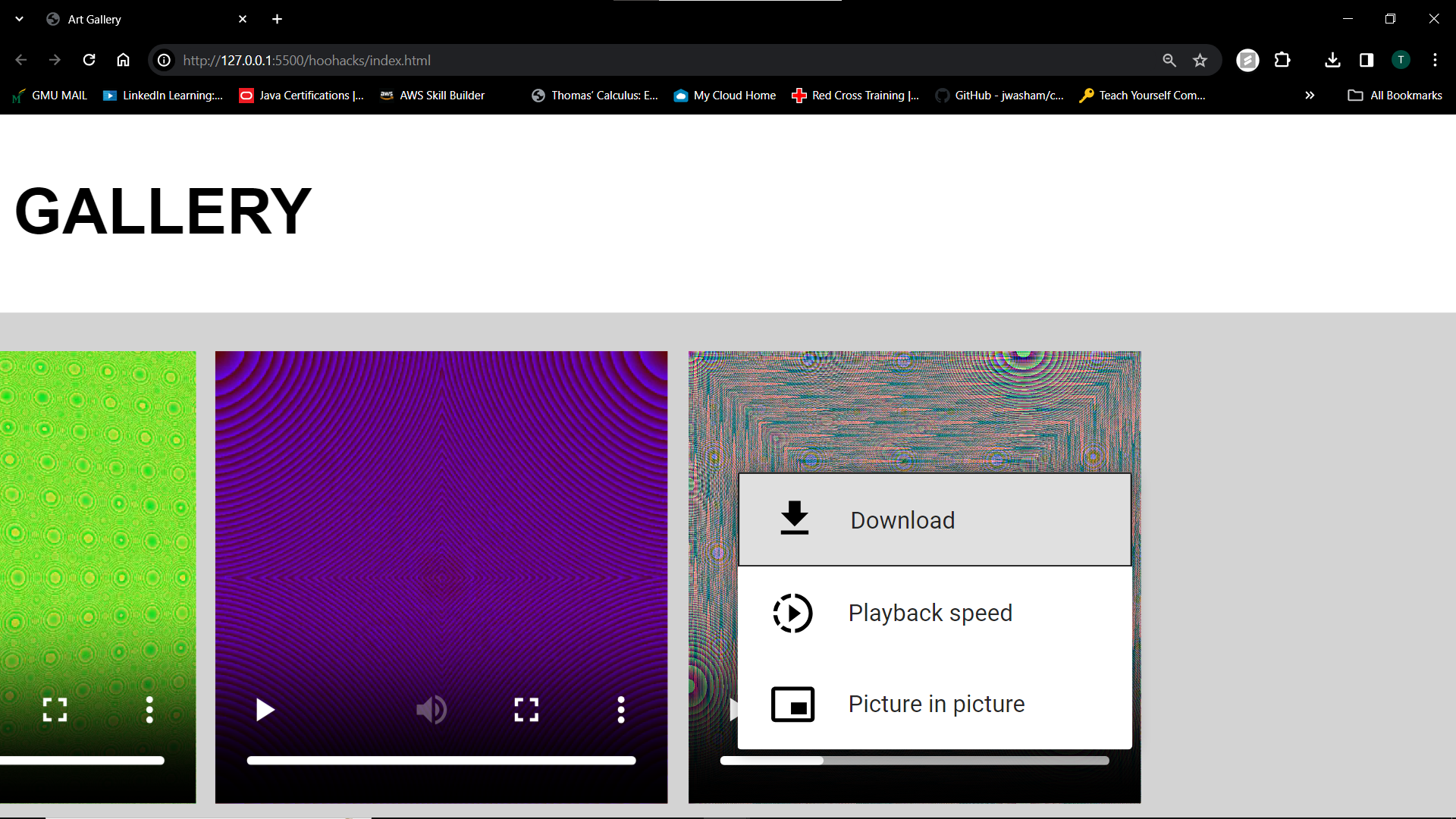Open the Extensions puzzle icon
1456x819 pixels.
[x=1282, y=60]
